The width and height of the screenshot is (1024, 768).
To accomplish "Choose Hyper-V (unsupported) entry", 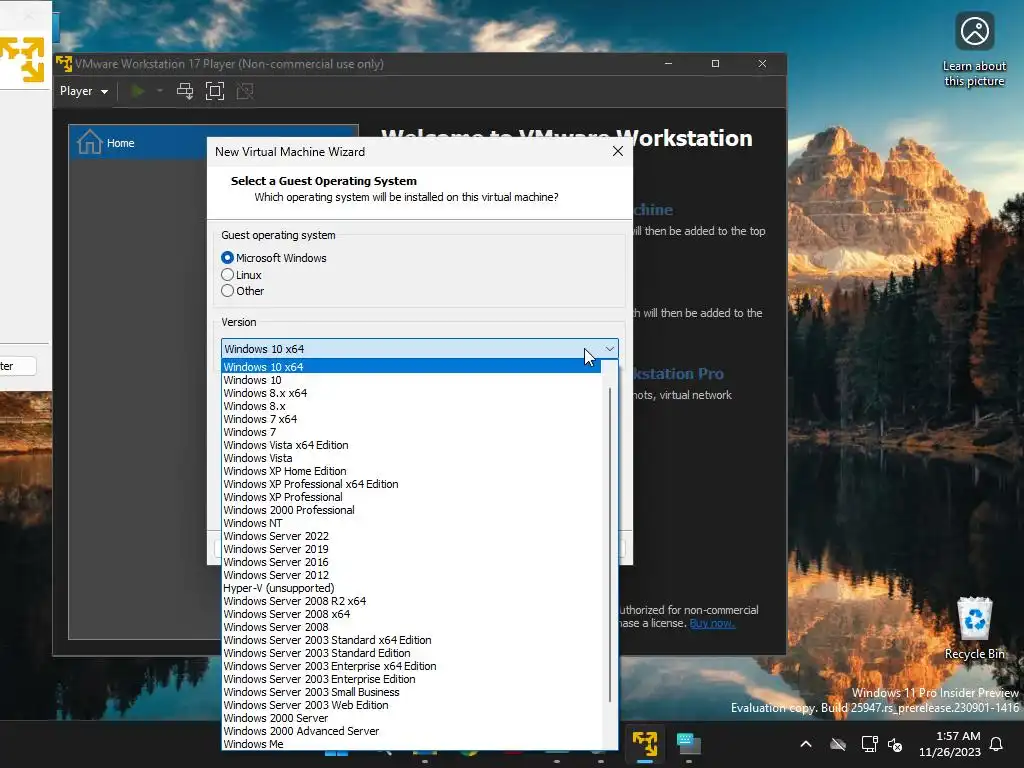I will click(411, 588).
